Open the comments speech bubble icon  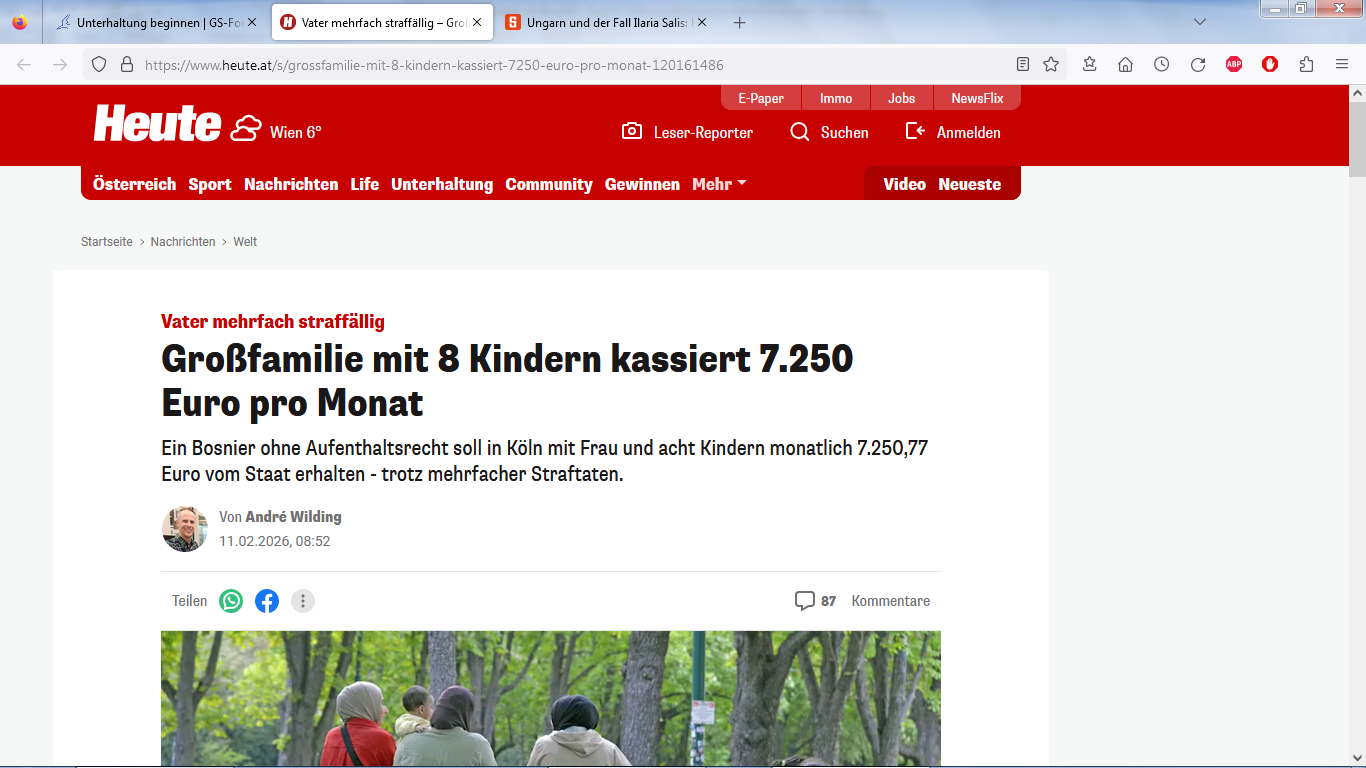804,601
